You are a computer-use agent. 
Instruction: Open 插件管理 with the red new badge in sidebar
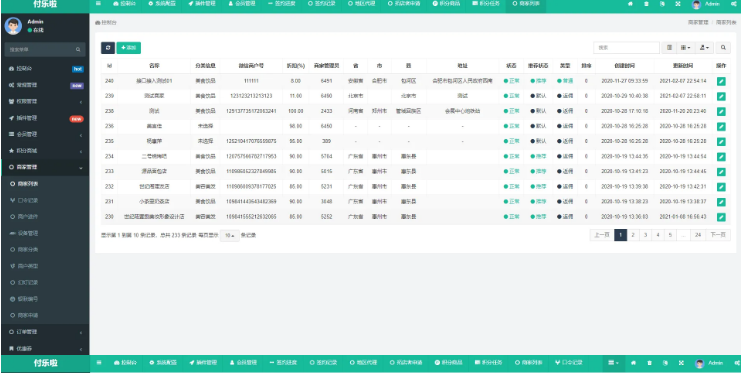(45, 118)
